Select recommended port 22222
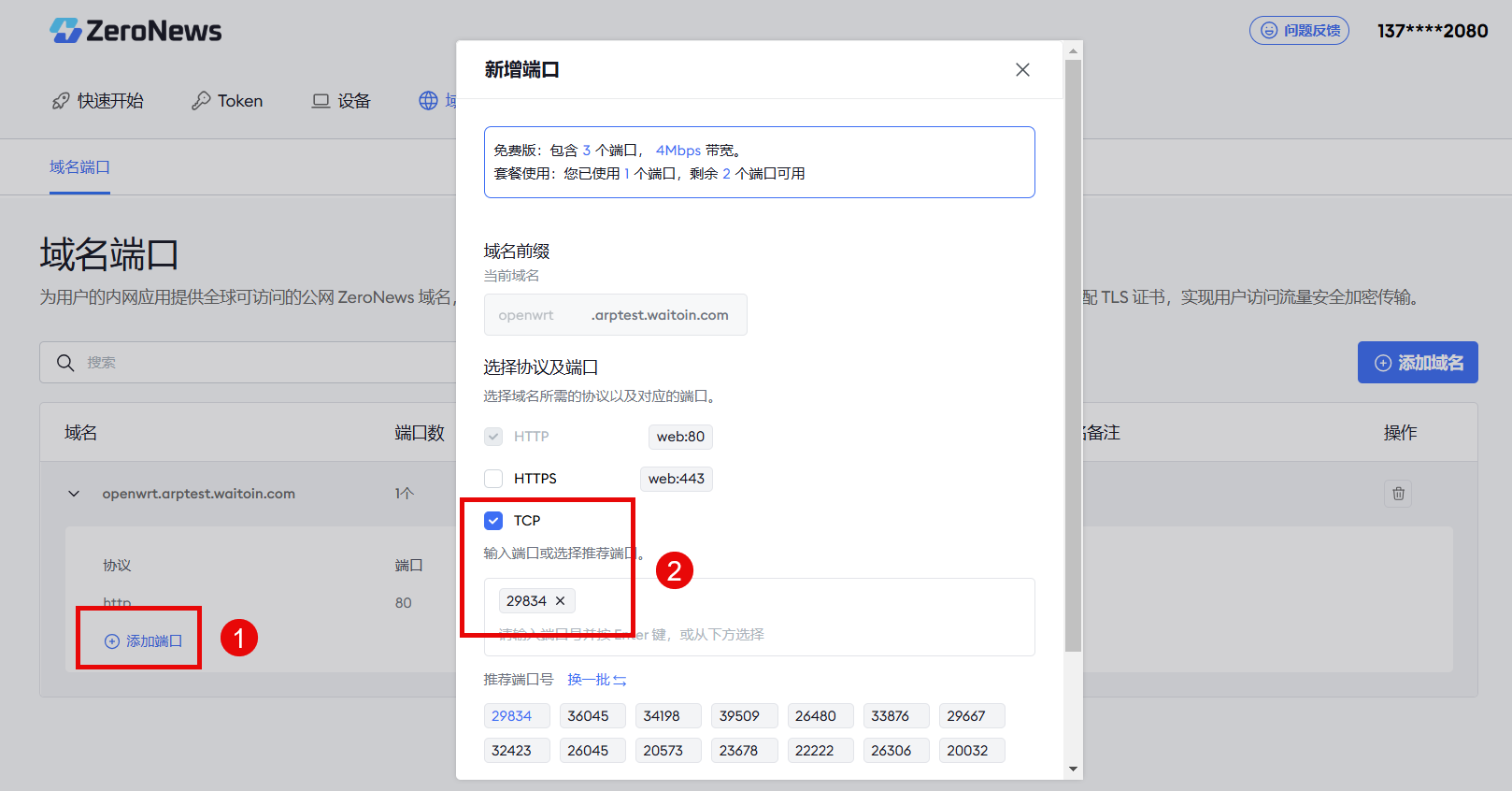Screen dimensions: 1512x791 click(x=820, y=751)
